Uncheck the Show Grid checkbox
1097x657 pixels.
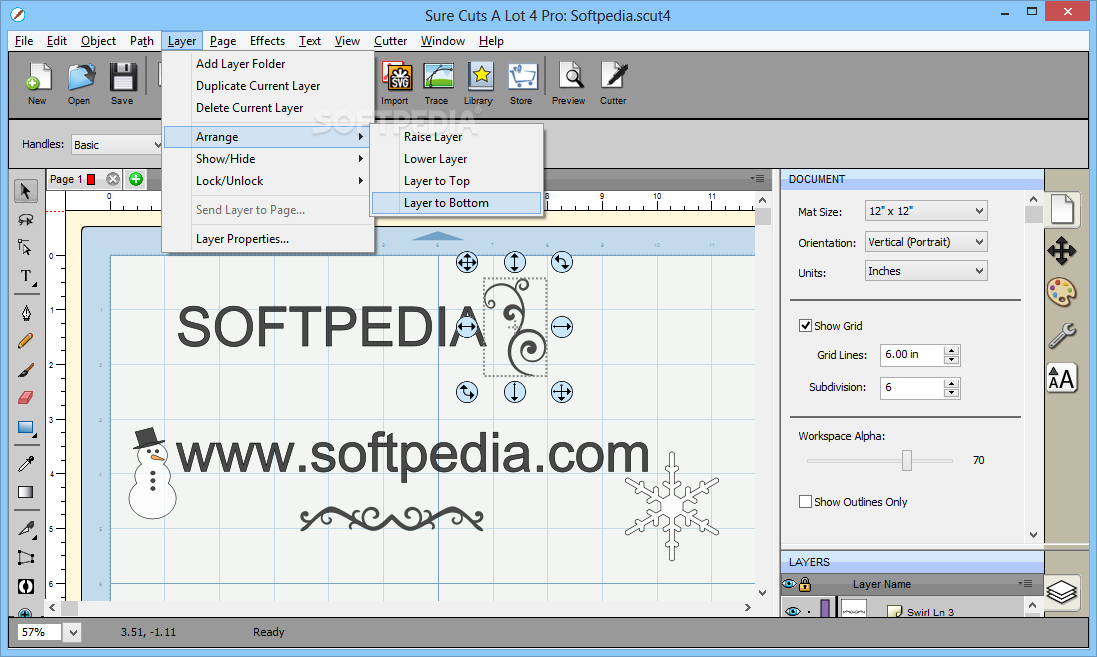click(805, 325)
